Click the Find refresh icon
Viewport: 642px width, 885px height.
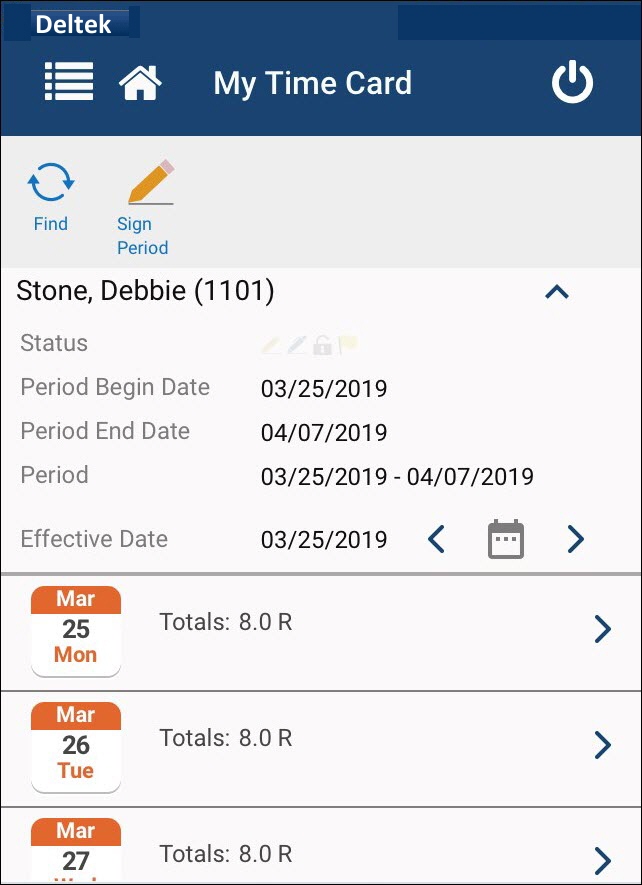pos(50,184)
